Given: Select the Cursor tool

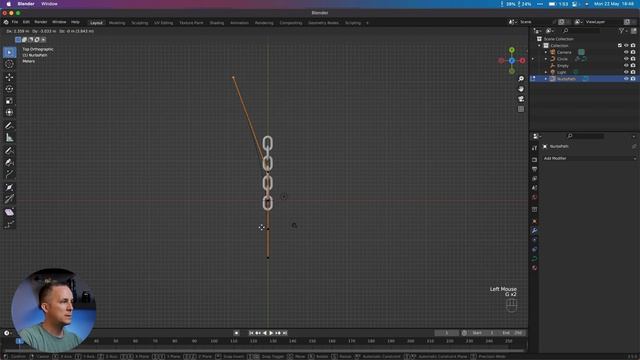Looking at the screenshot, I should [x=9, y=64].
